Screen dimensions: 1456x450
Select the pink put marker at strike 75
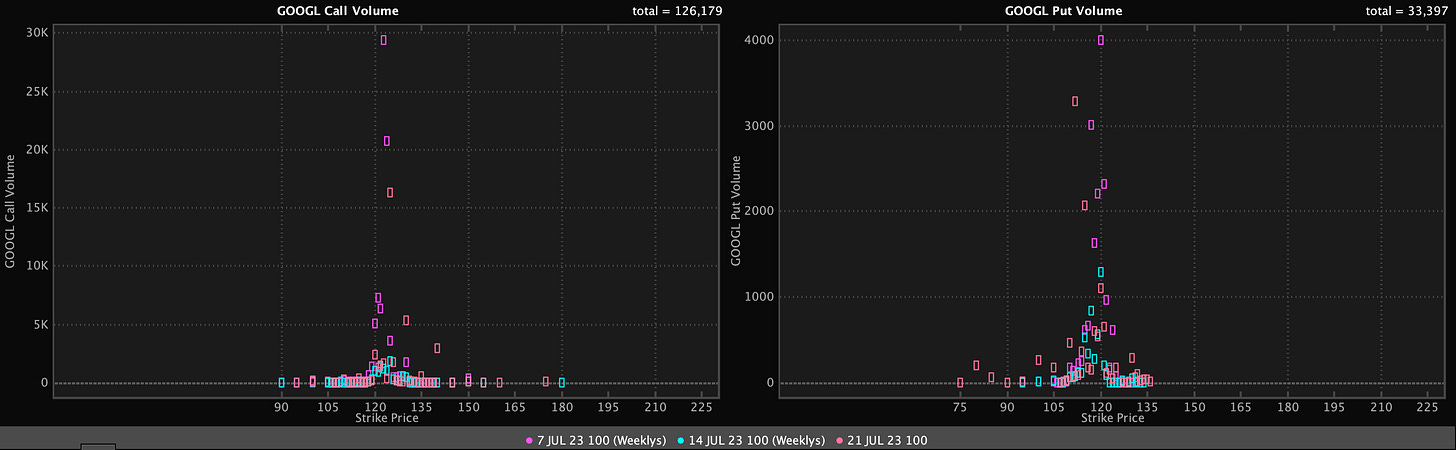click(x=960, y=382)
